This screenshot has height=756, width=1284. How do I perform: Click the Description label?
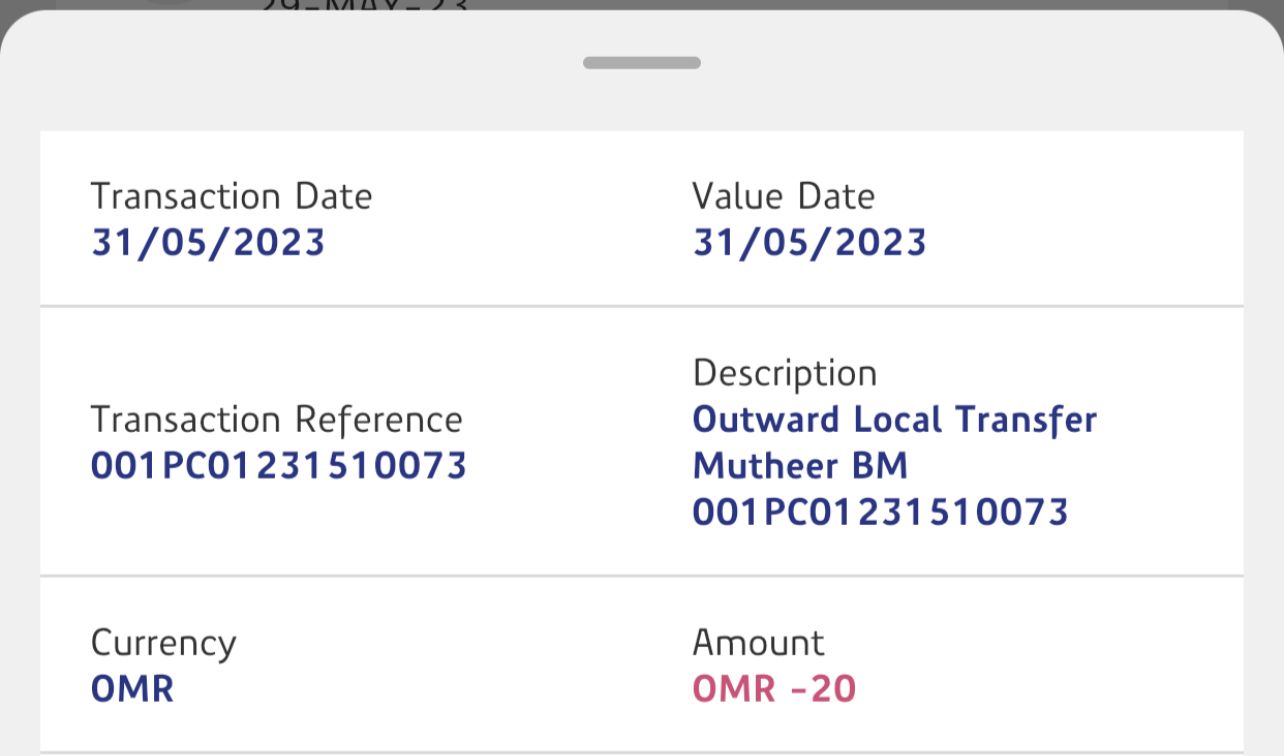click(784, 373)
